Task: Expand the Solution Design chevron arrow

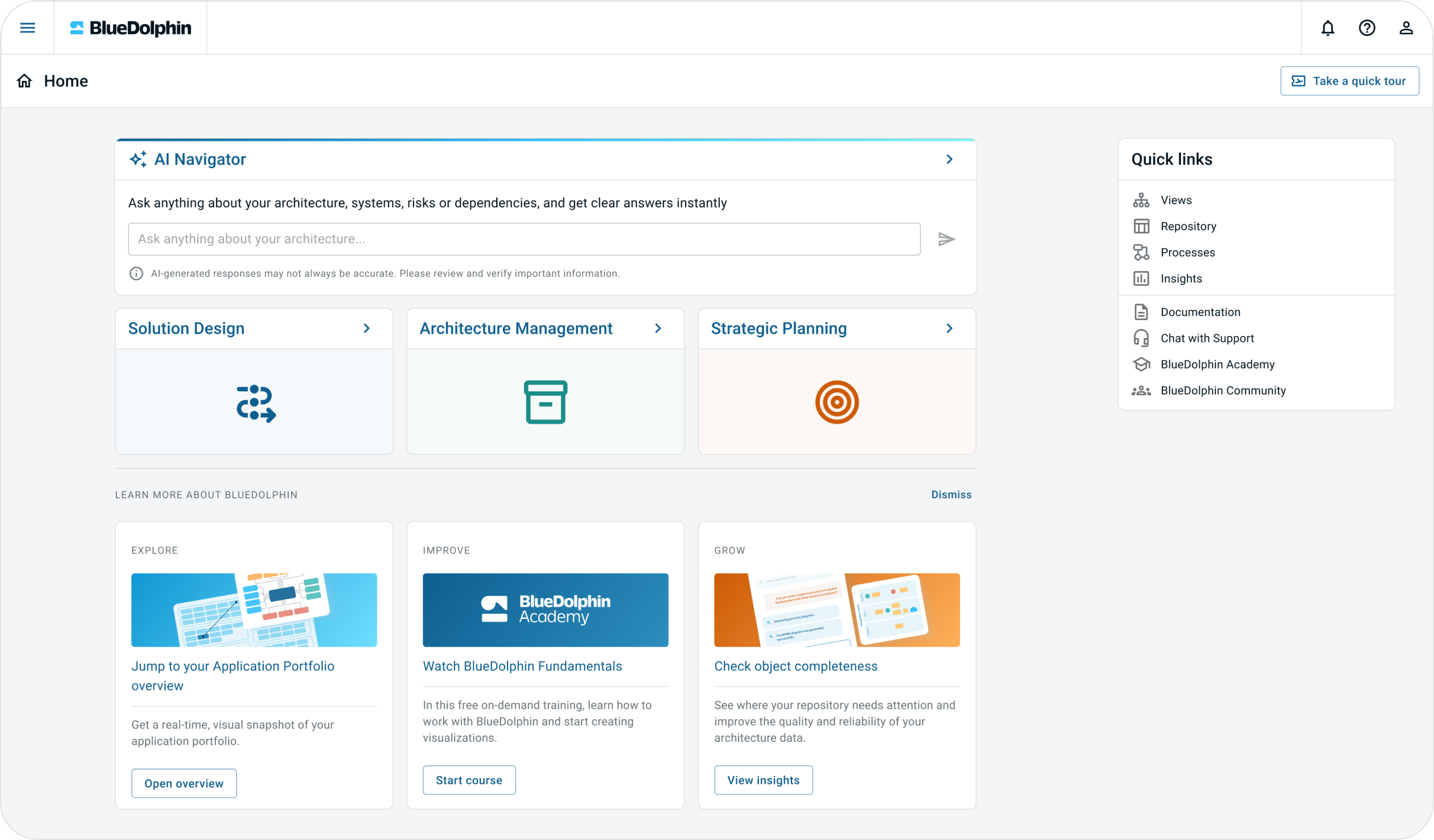Action: 366,328
